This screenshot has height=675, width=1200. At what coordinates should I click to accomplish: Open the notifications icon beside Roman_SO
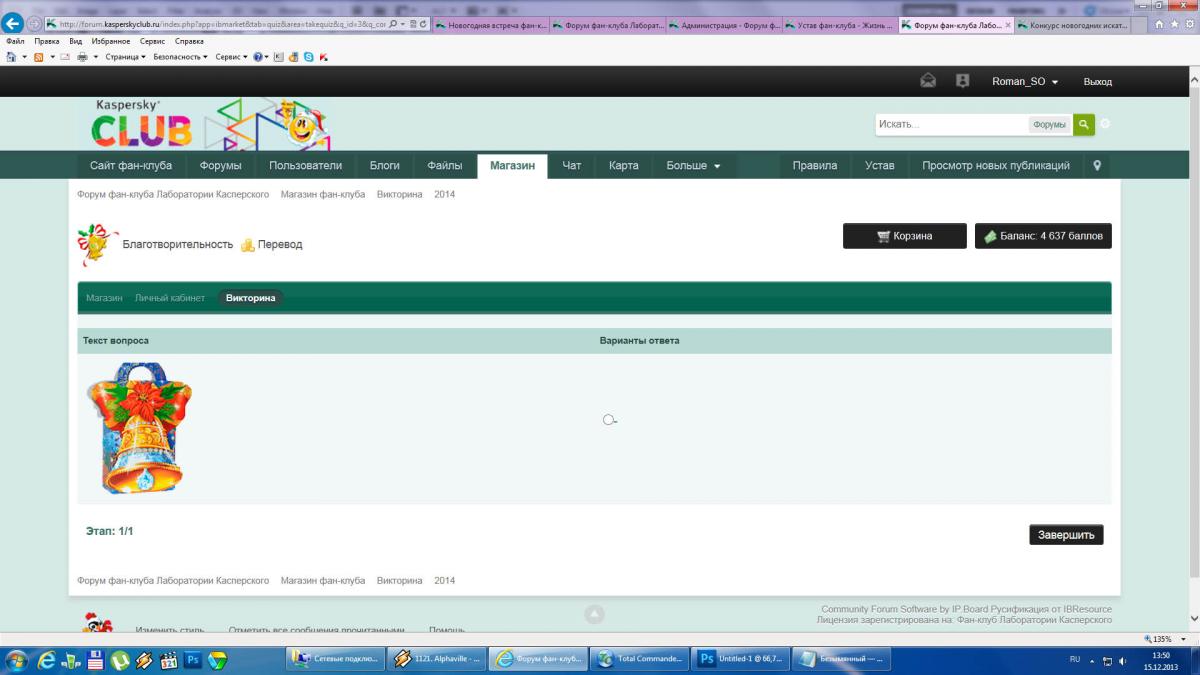click(963, 81)
